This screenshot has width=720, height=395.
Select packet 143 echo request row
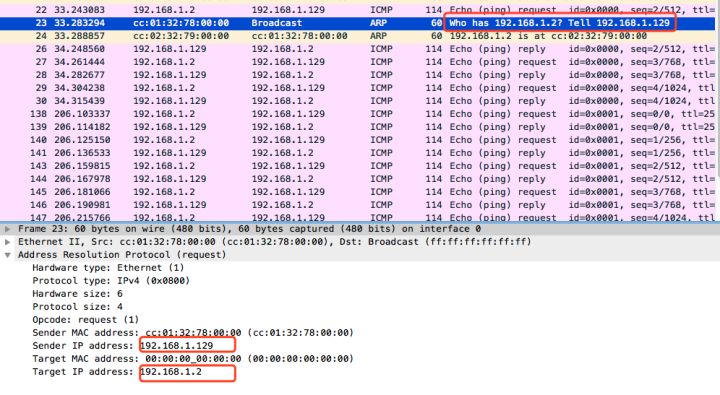pos(358,166)
